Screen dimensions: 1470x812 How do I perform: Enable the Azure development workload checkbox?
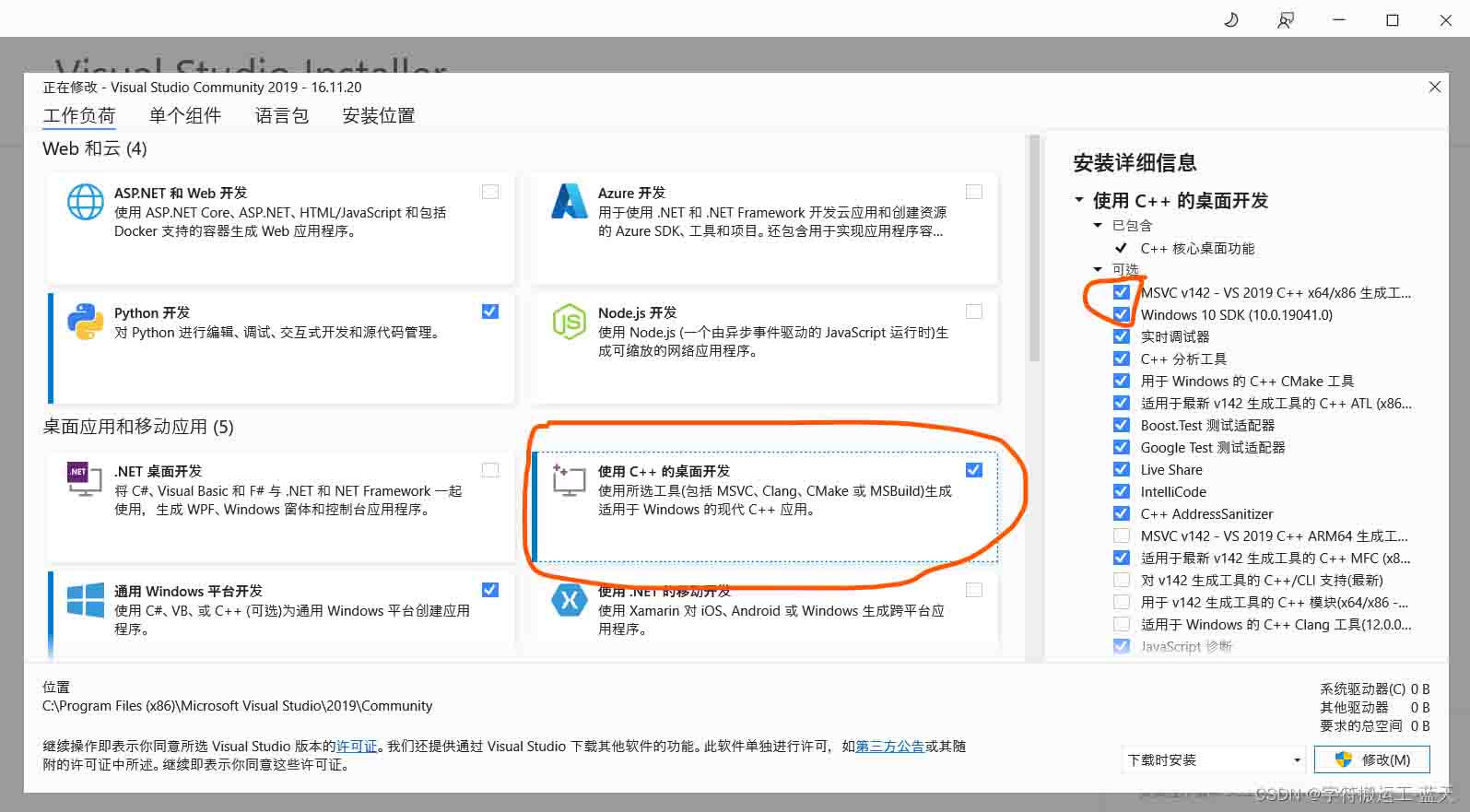tap(974, 192)
